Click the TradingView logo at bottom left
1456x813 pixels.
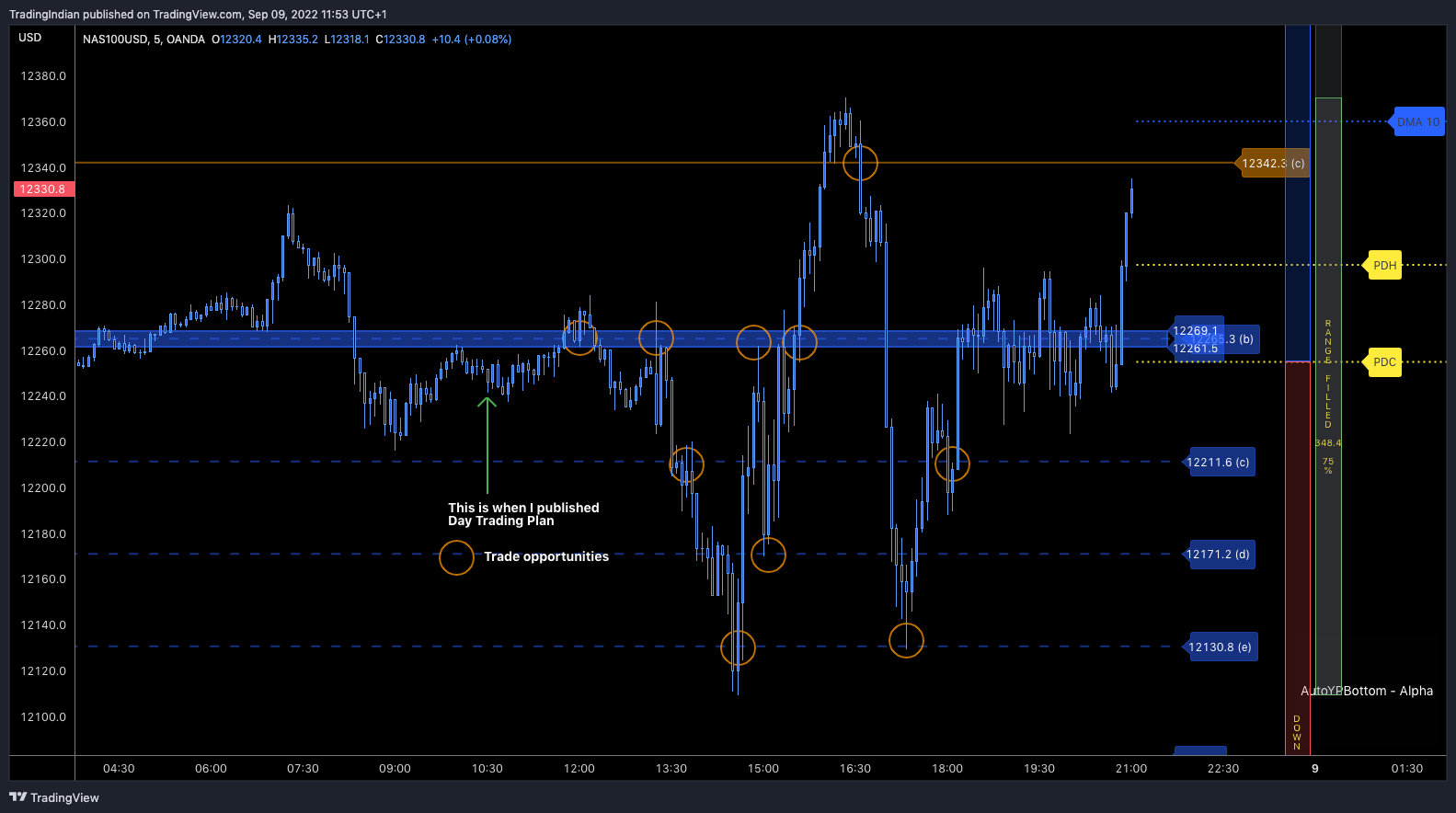click(54, 797)
